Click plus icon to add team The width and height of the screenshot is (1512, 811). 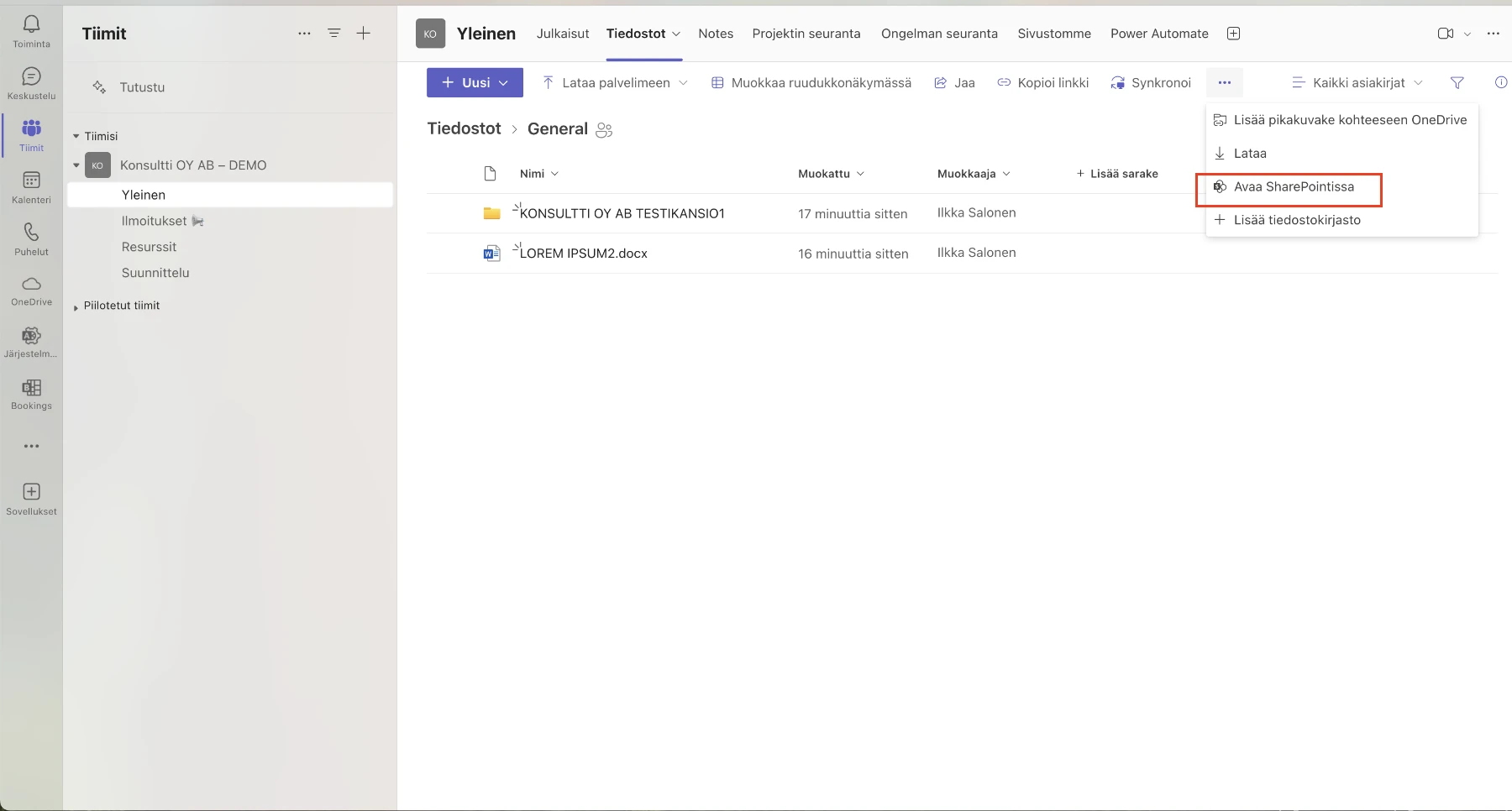pyautogui.click(x=364, y=34)
